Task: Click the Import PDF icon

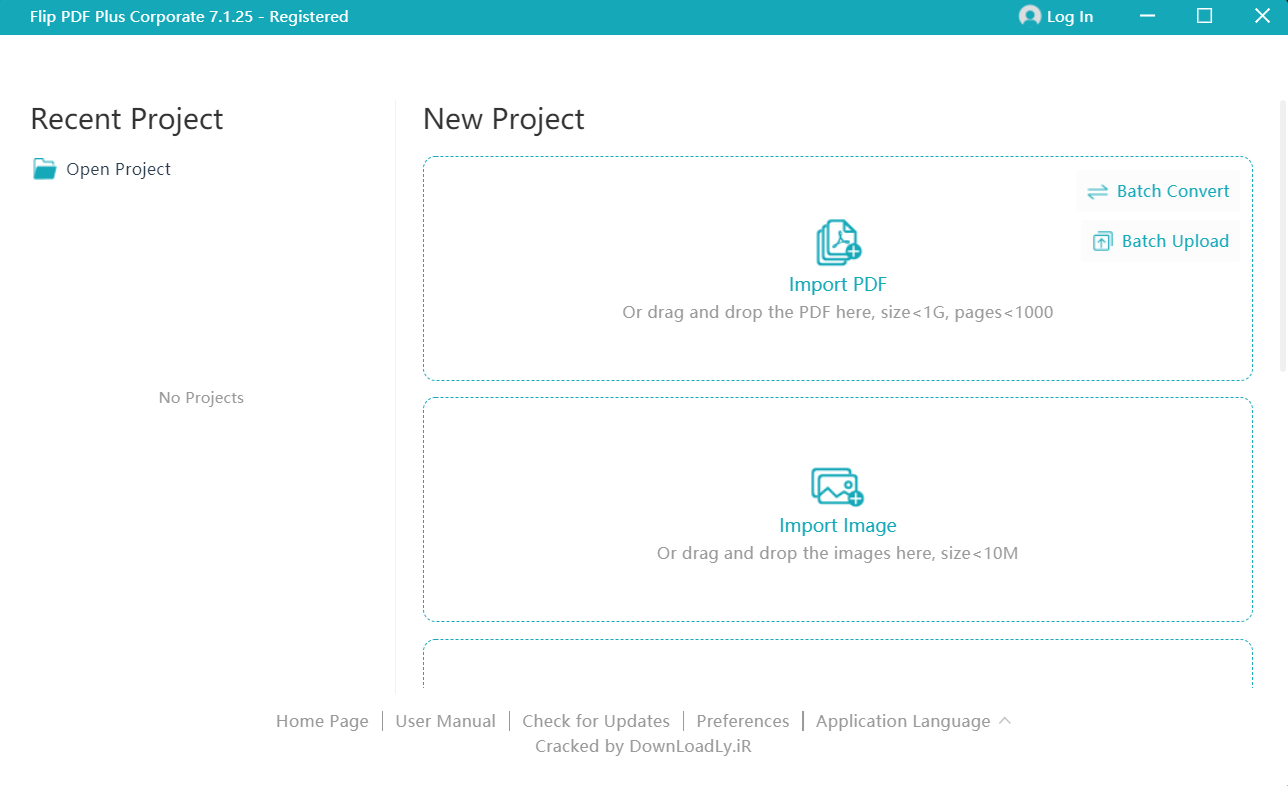Action: pyautogui.click(x=838, y=243)
